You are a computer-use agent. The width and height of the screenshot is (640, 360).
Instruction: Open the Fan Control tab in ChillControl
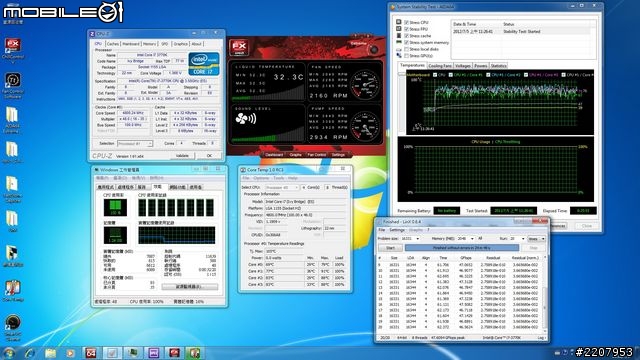tap(316, 155)
